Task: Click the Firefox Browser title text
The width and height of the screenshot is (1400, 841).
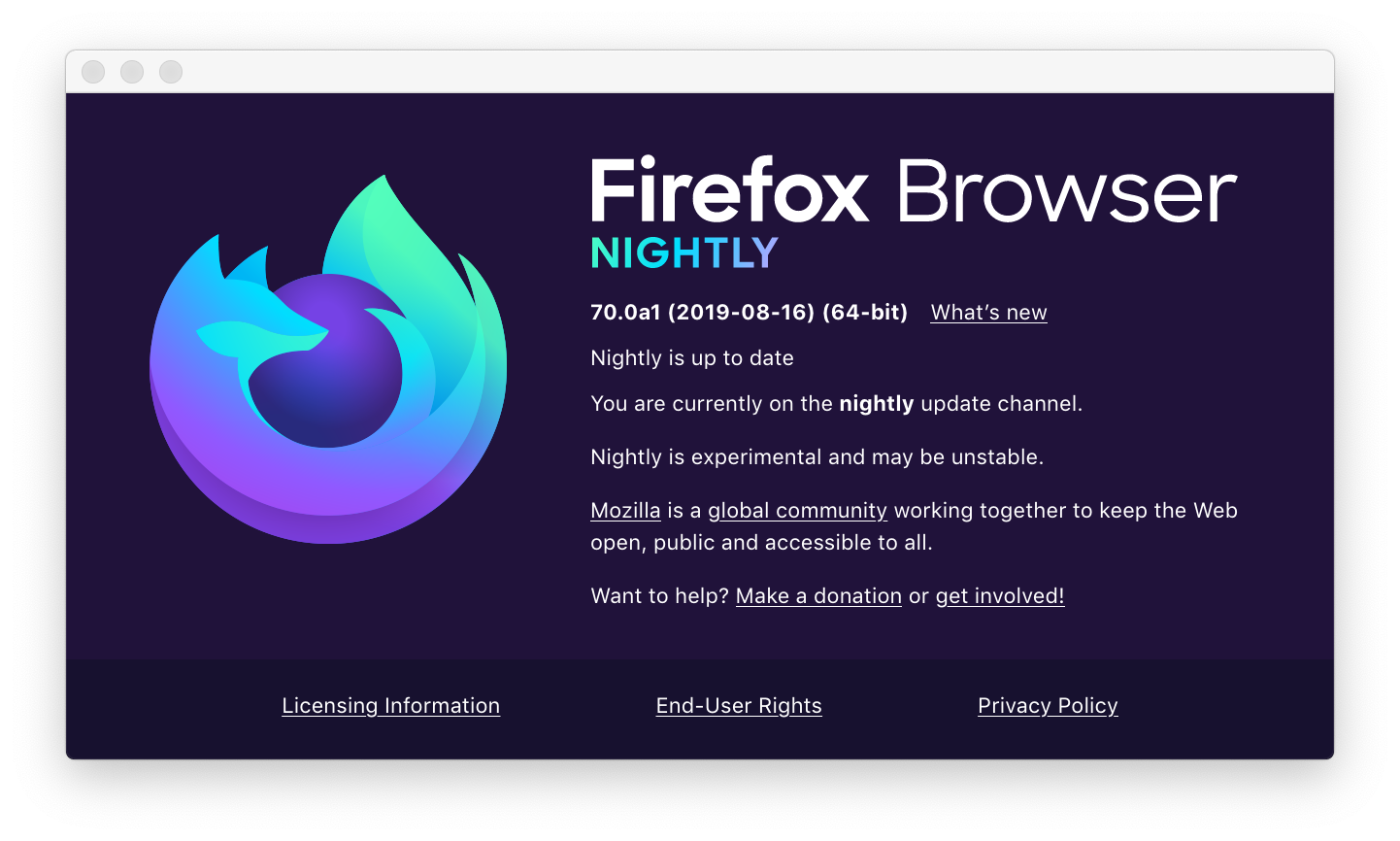Action: coord(914,190)
